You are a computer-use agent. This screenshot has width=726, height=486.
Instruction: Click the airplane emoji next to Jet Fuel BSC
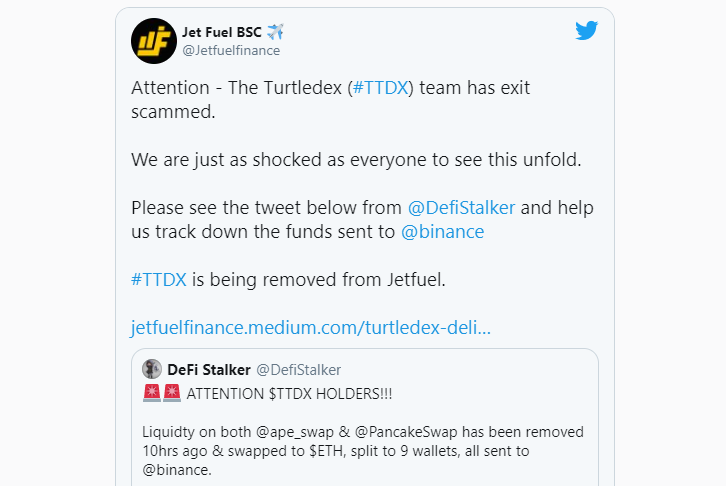tap(275, 31)
